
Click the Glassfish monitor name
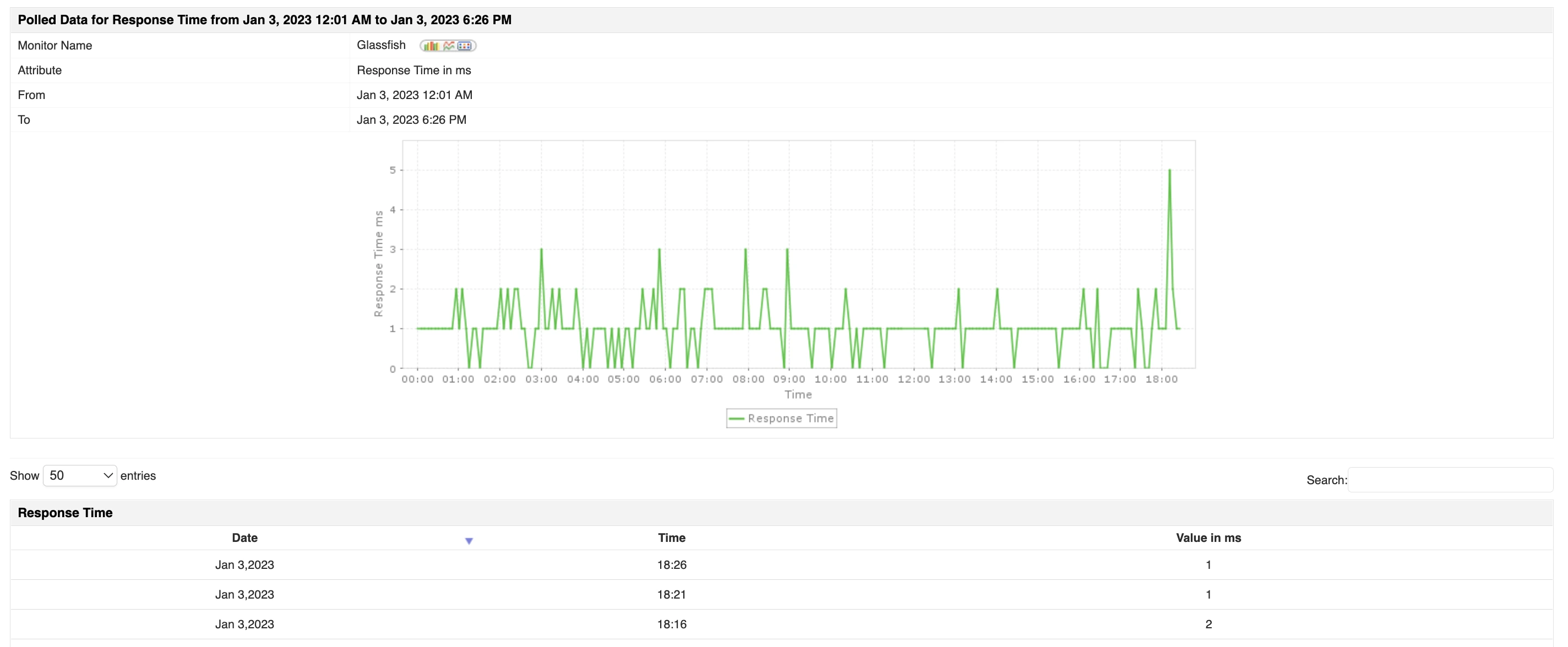click(x=381, y=45)
